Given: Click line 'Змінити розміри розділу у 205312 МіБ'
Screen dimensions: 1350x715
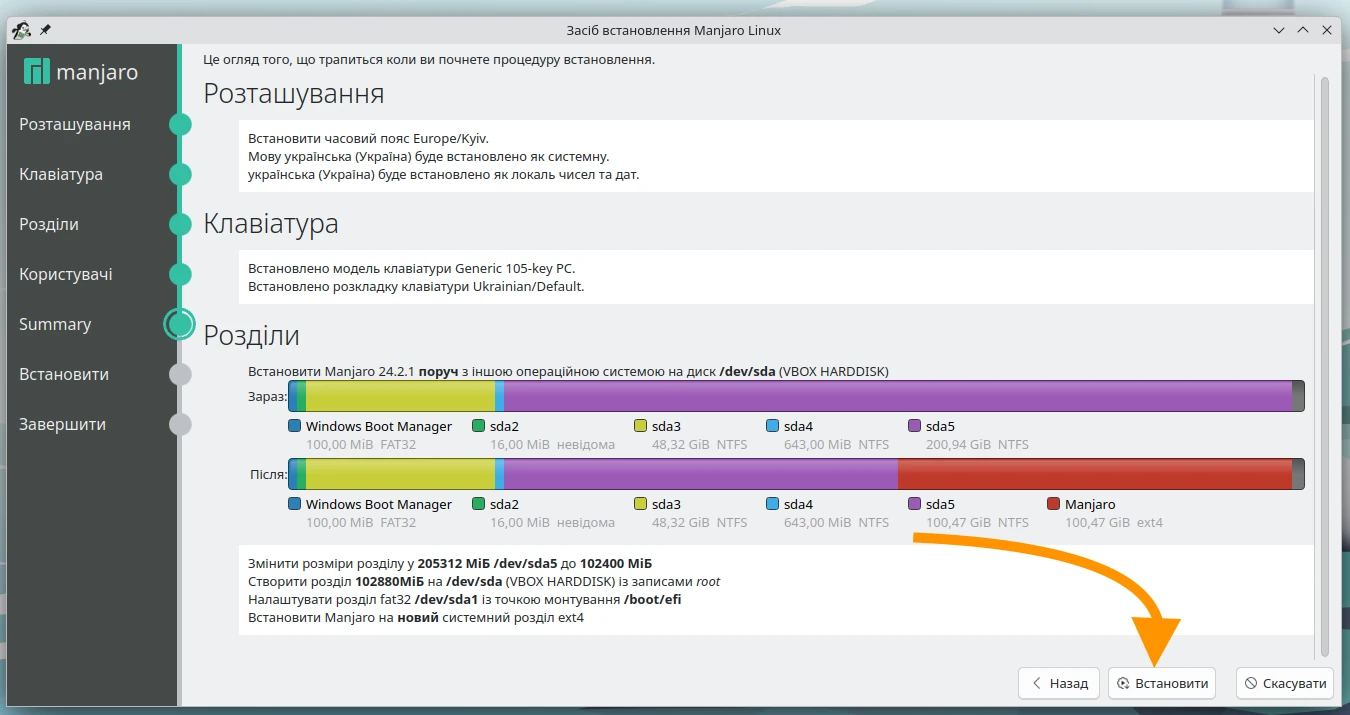Looking at the screenshot, I should (450, 564).
